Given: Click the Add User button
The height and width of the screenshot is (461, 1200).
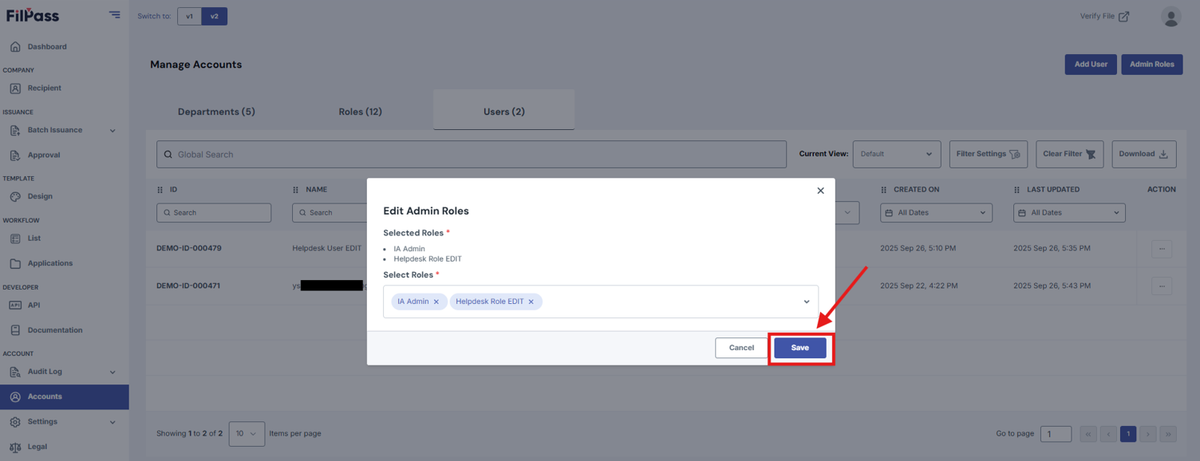Looking at the screenshot, I should (x=1090, y=64).
